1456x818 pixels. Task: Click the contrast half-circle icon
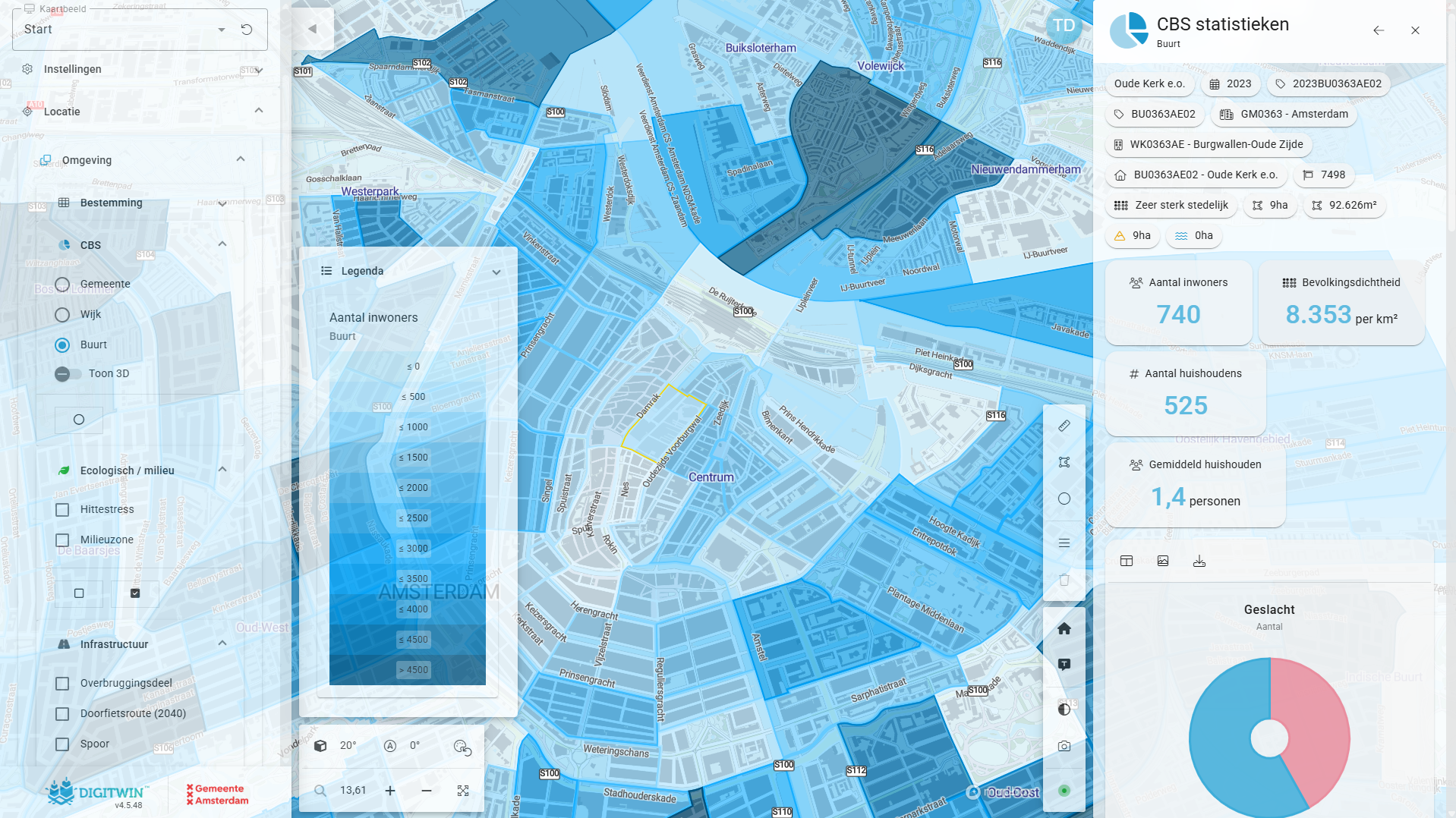pos(1064,709)
